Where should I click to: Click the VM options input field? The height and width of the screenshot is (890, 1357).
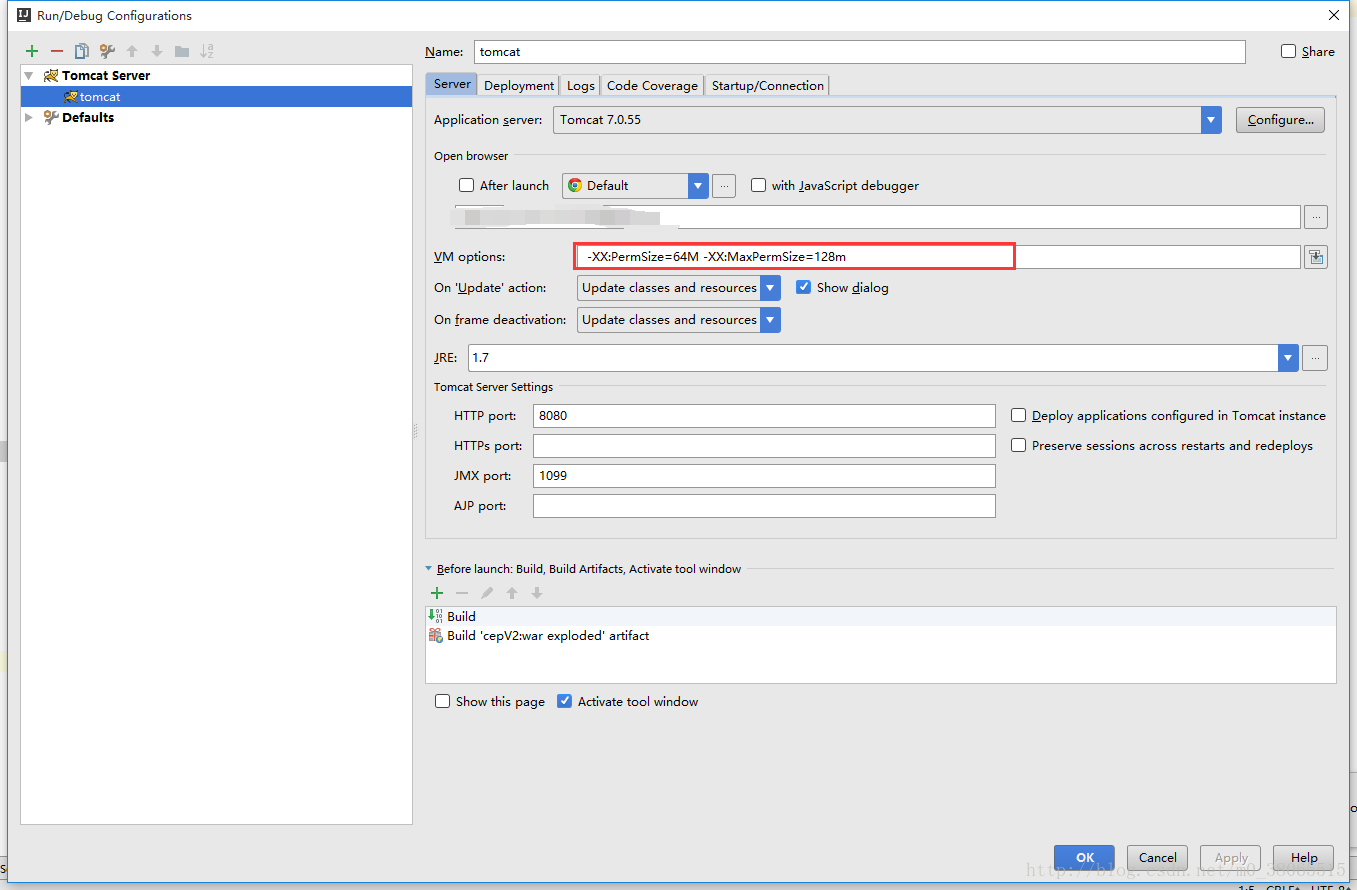[938, 257]
